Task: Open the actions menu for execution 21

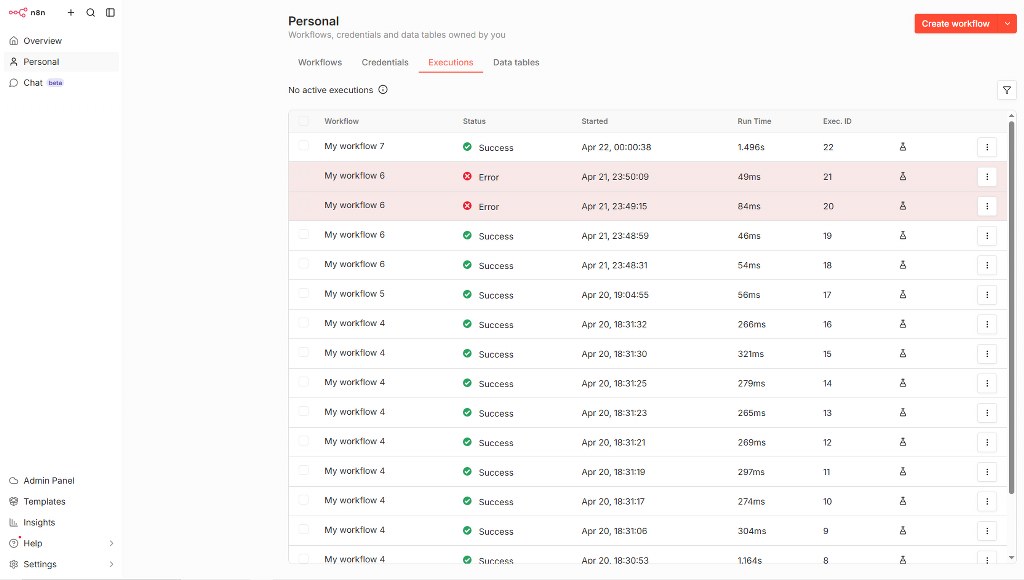Action: (x=987, y=176)
